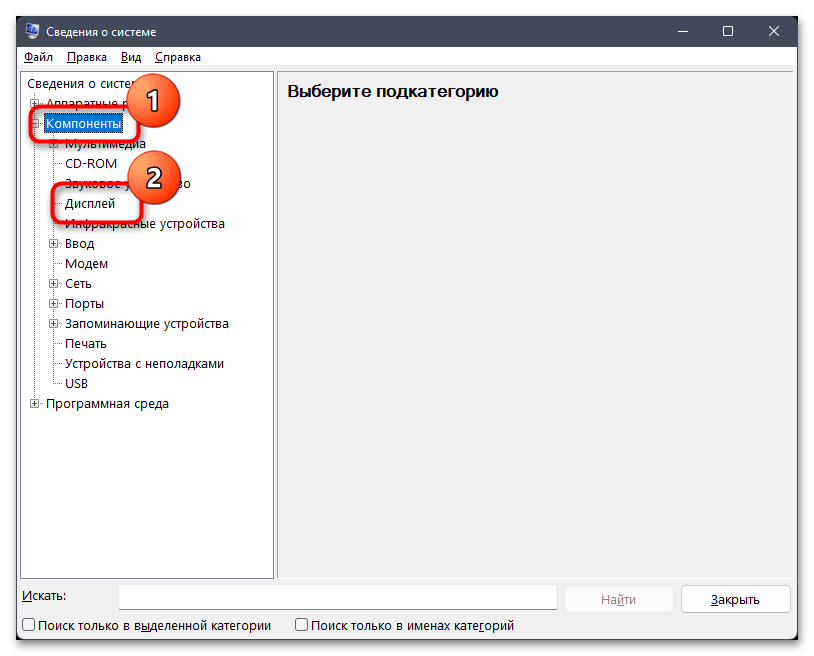
Task: Click the System Information app icon in title bar
Action: (32, 31)
